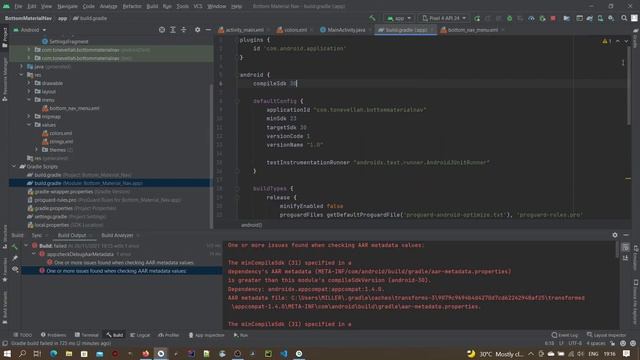
Task: Click the Sync Project with Gradle Files icon
Action: tap(589, 18)
